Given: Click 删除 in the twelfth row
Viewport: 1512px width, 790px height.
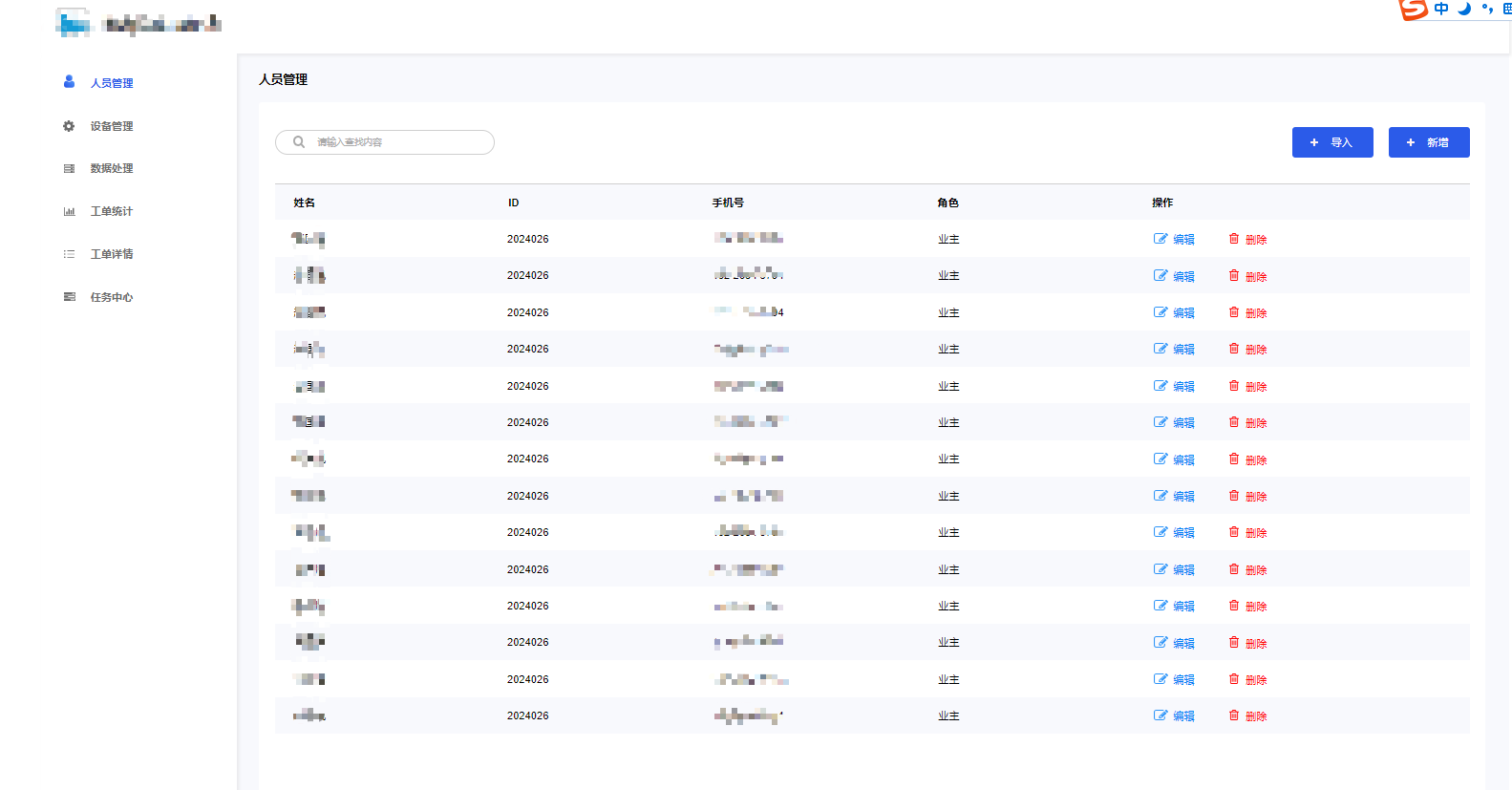Looking at the screenshot, I should tap(1256, 643).
